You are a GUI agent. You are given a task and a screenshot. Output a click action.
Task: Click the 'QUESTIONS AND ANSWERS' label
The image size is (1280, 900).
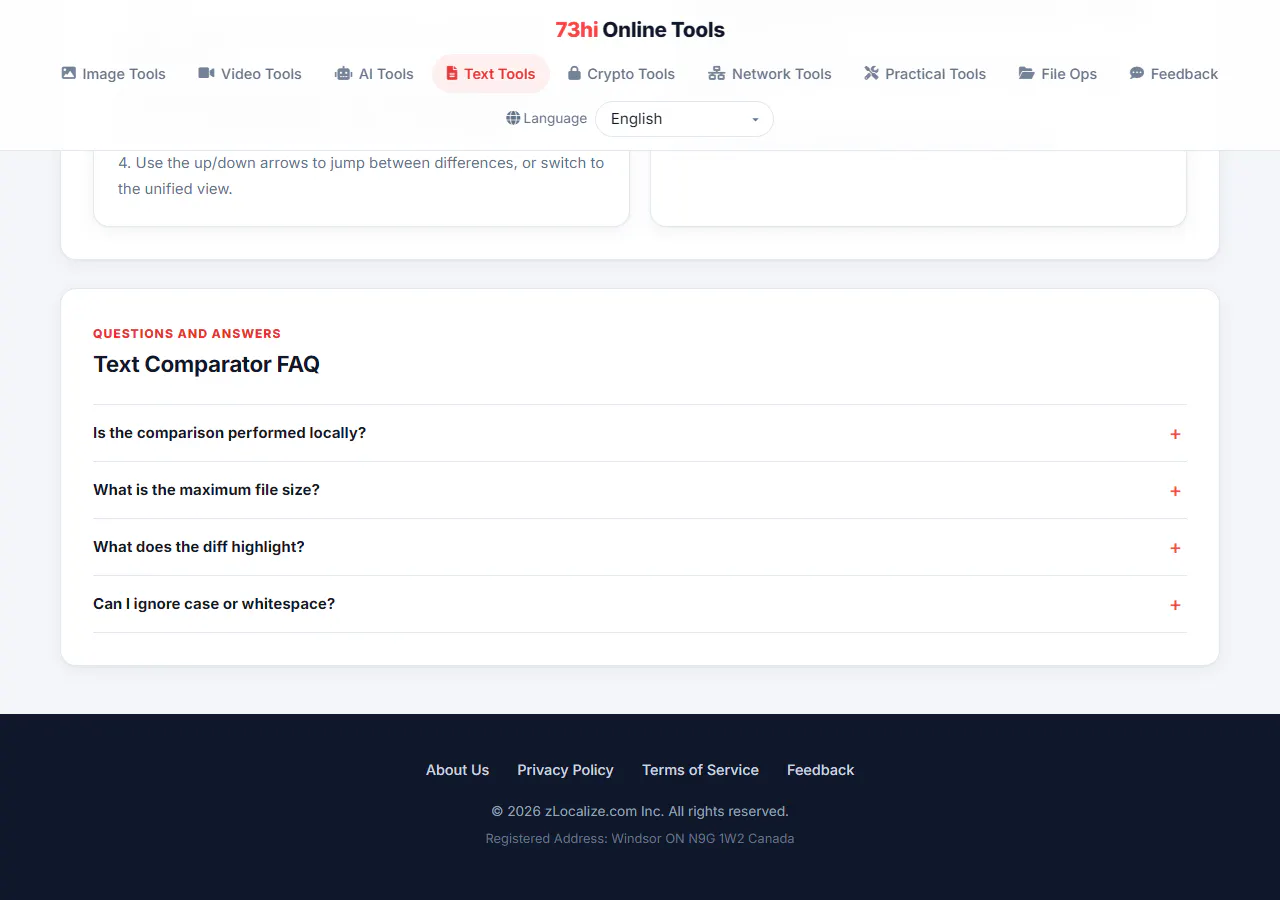pyautogui.click(x=187, y=334)
